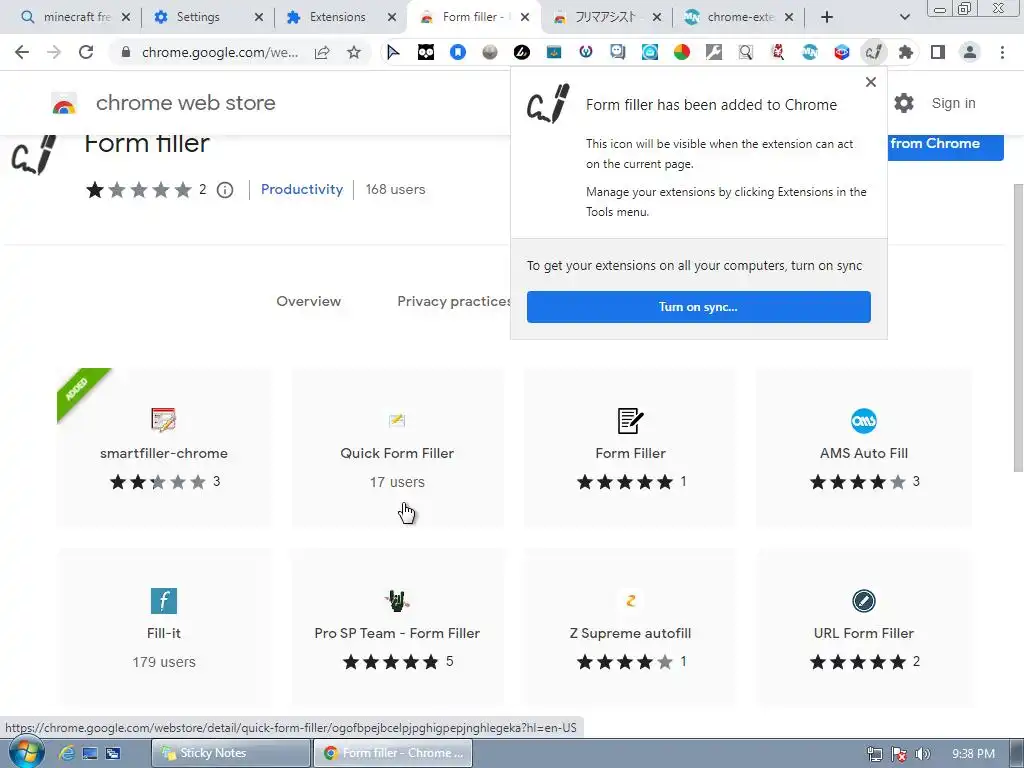
Task: Open Pro SP Team - Form Filler card
Action: pos(397,628)
